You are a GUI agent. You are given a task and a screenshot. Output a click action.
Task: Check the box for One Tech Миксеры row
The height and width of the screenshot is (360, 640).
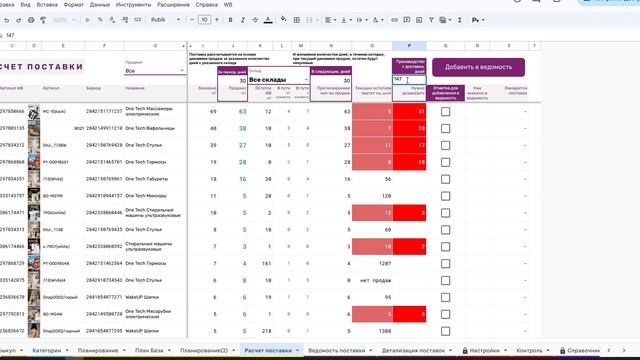pyautogui.click(x=445, y=196)
